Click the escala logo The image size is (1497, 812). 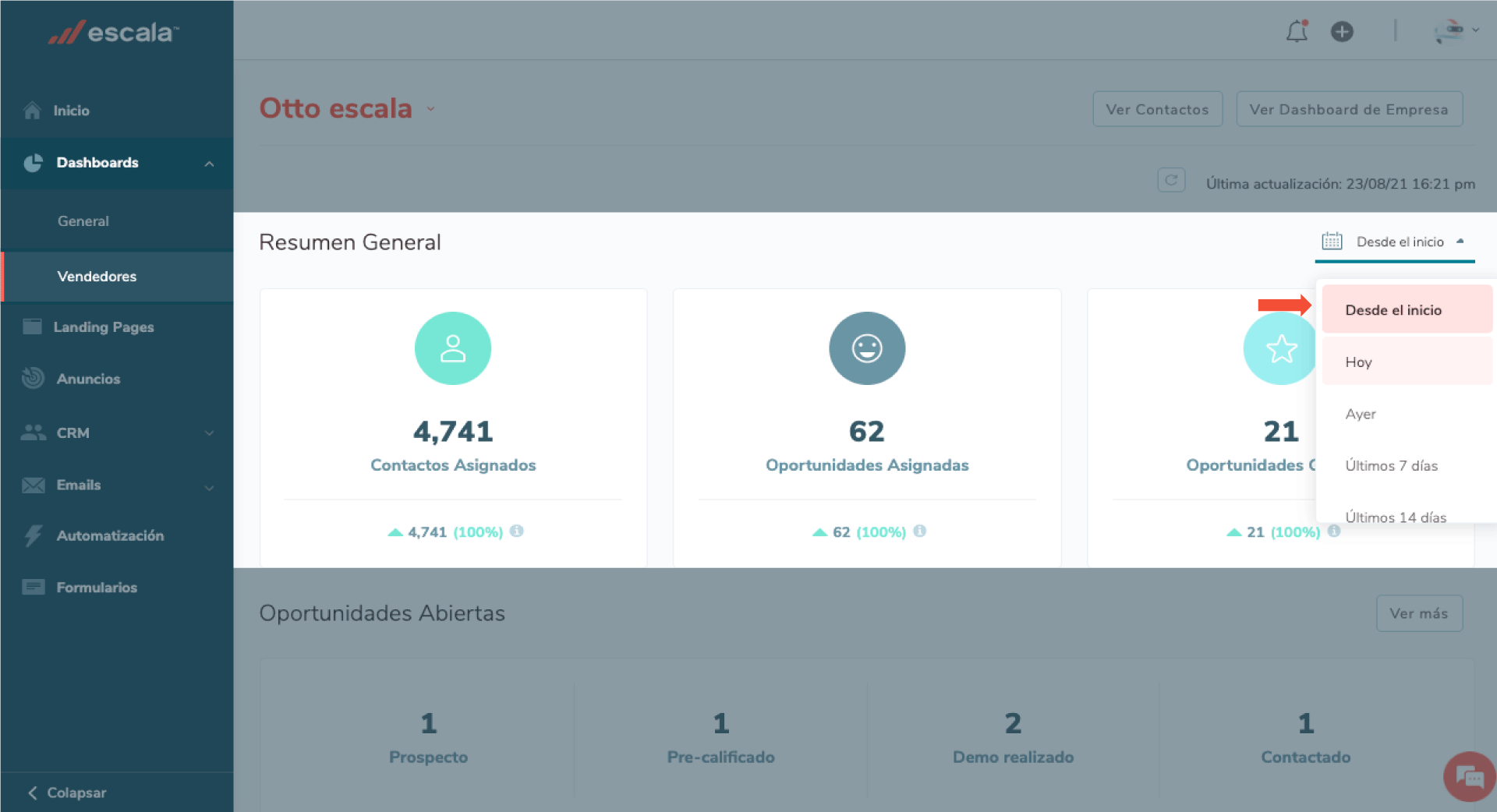(115, 33)
